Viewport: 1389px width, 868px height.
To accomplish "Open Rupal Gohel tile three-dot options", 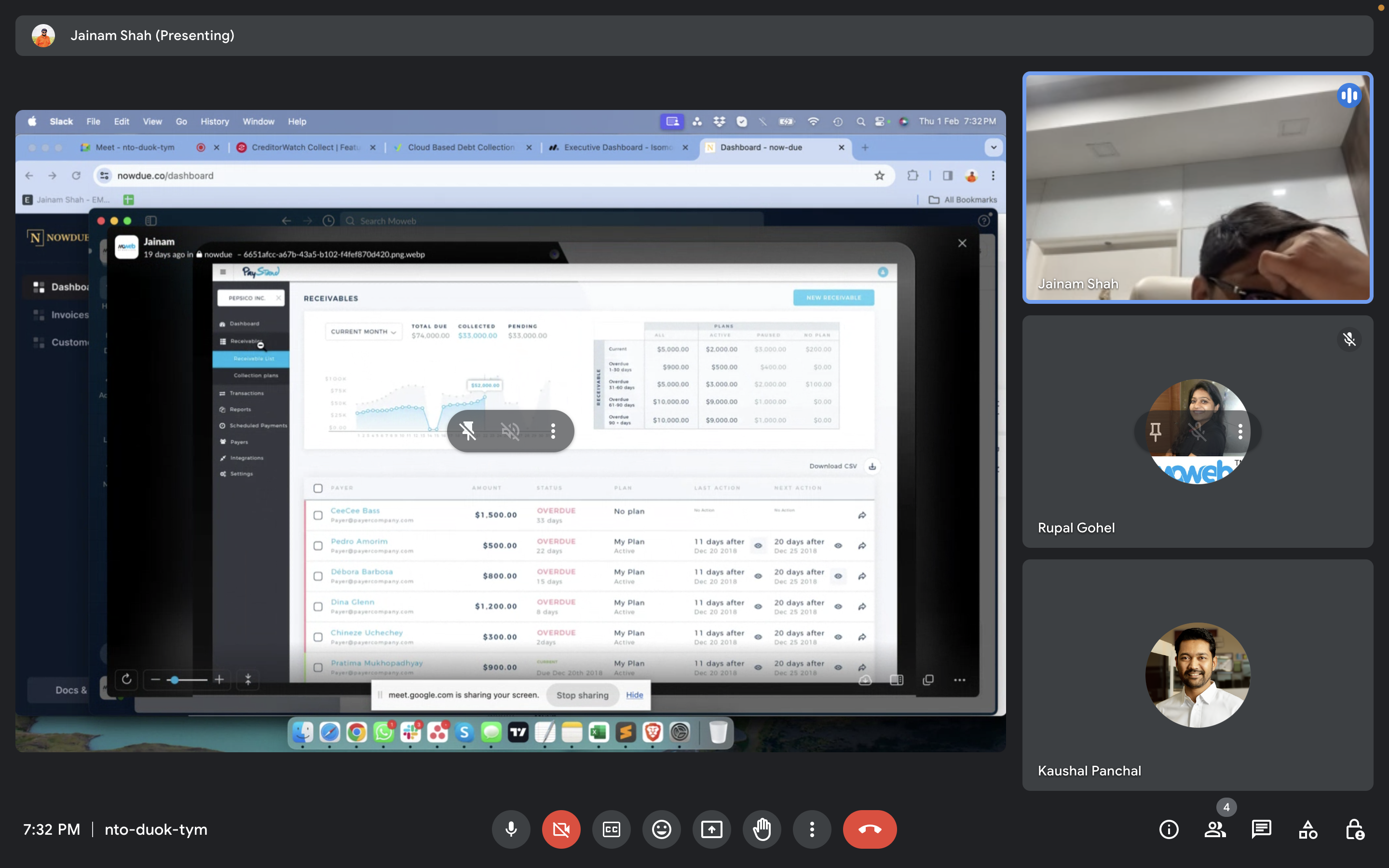I will click(1240, 431).
